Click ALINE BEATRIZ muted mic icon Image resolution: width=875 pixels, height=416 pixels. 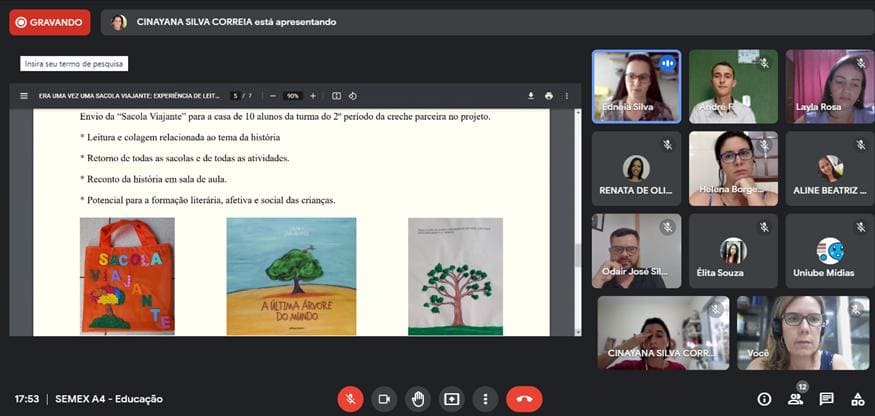[x=861, y=145]
